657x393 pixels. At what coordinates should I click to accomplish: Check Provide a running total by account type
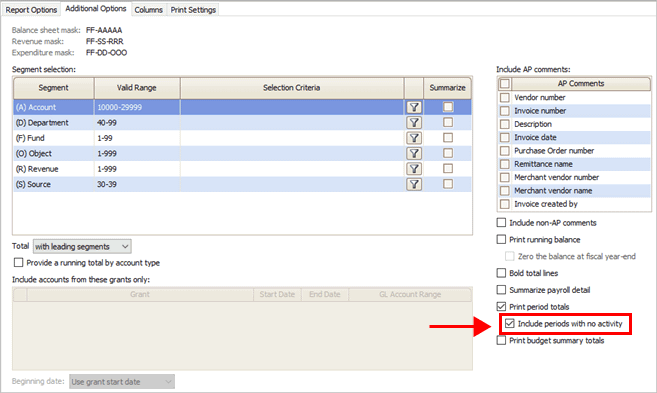coord(18,263)
